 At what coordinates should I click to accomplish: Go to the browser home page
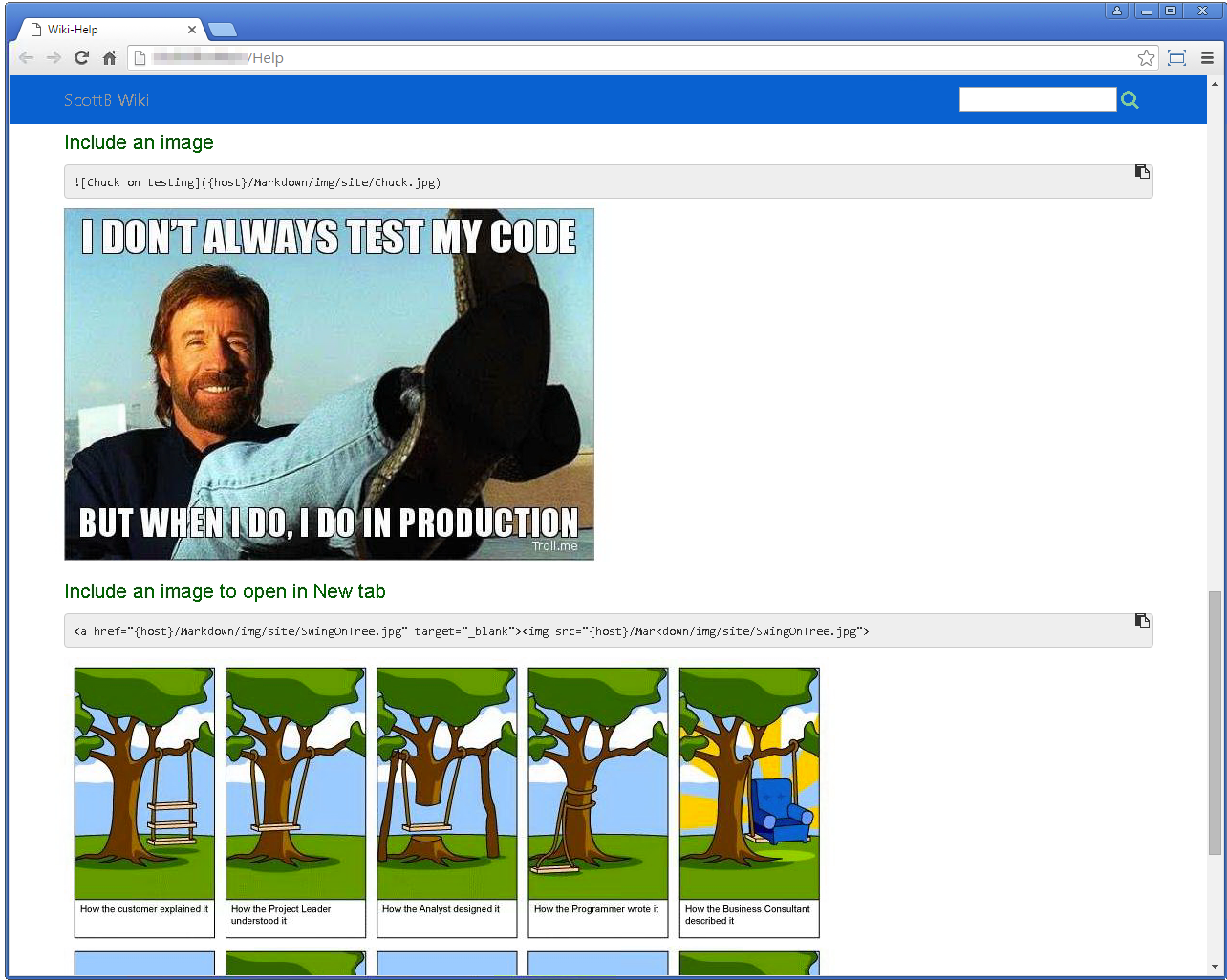(x=109, y=58)
